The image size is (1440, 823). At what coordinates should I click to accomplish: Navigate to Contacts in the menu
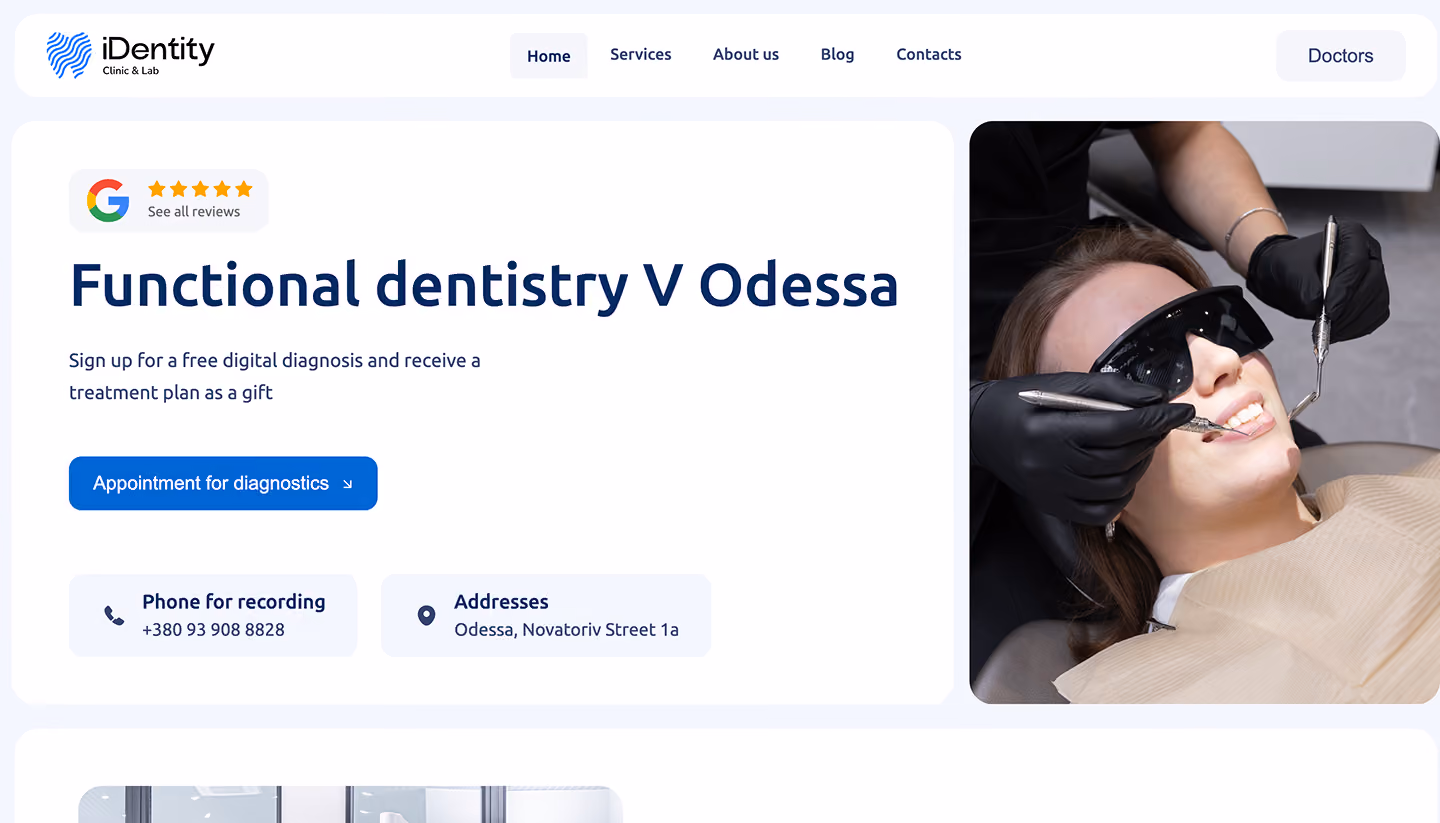point(929,55)
